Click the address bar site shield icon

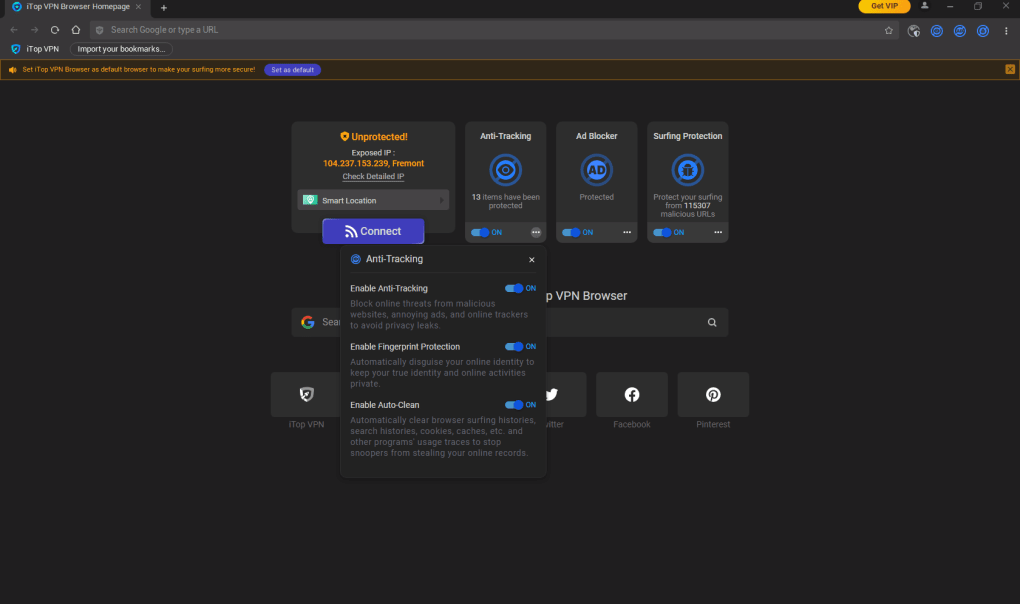[100, 30]
